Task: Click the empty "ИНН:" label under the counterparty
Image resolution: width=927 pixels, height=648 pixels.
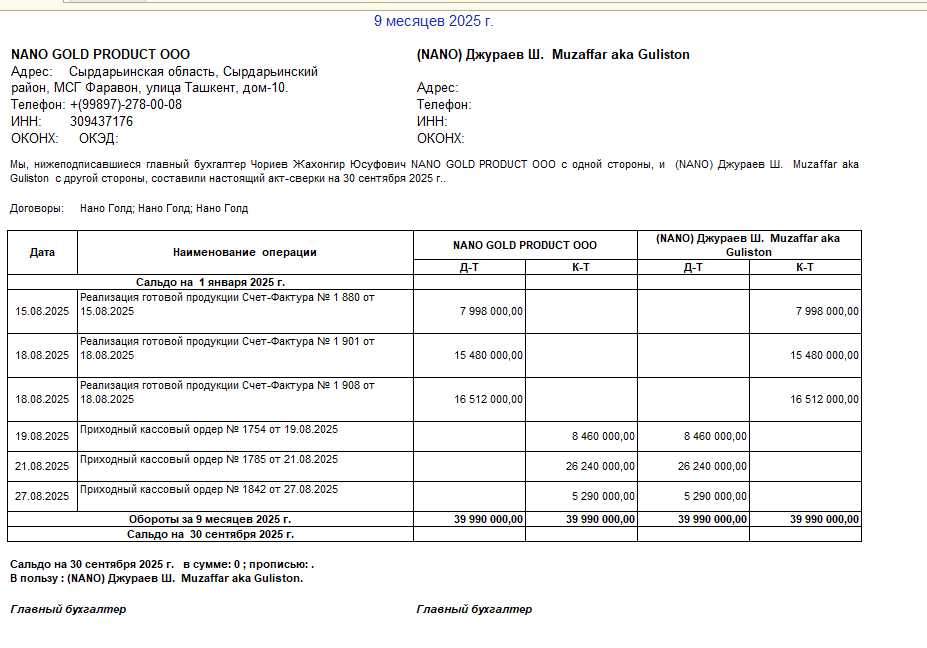Action: coord(432,122)
